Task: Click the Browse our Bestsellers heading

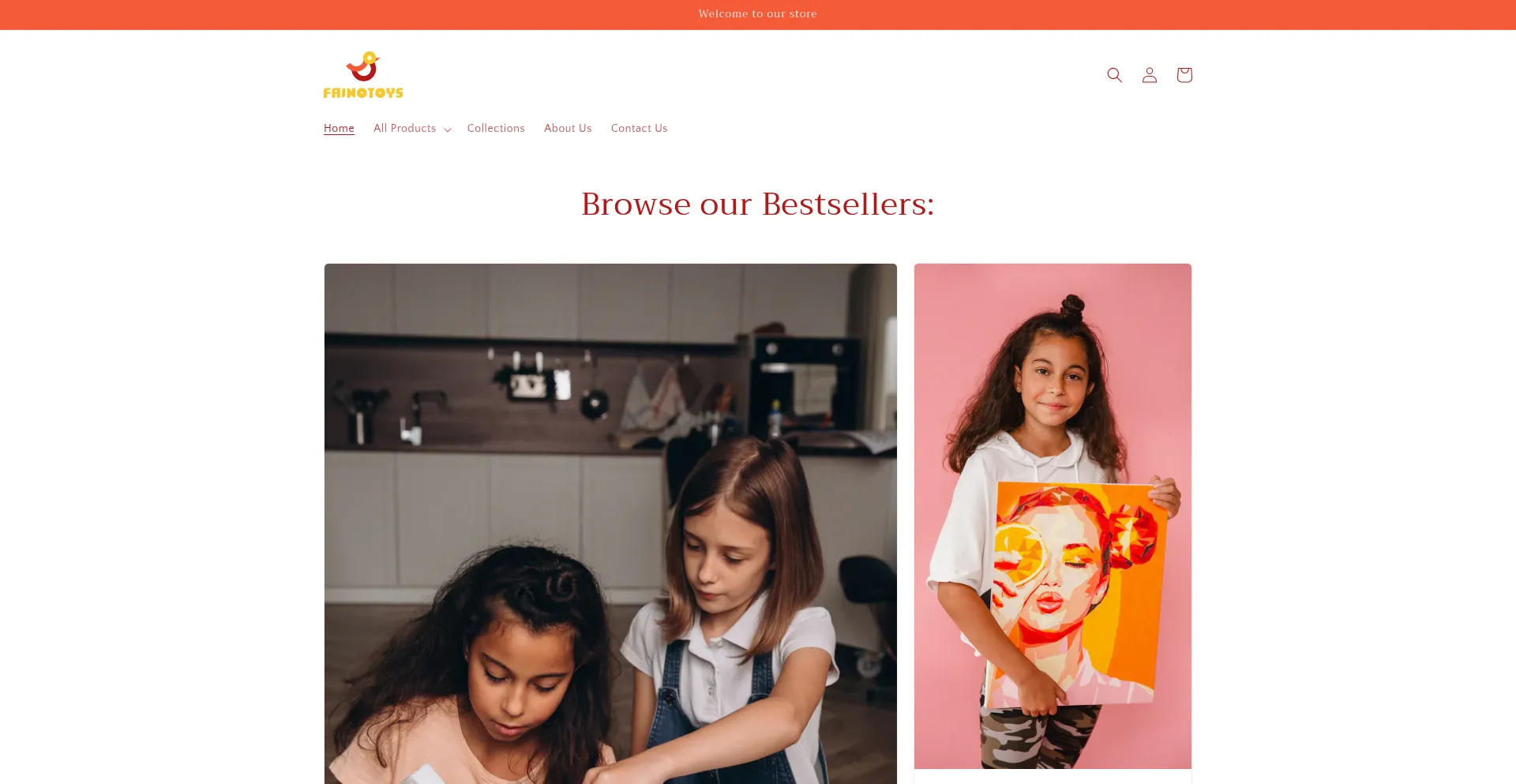Action: click(758, 204)
